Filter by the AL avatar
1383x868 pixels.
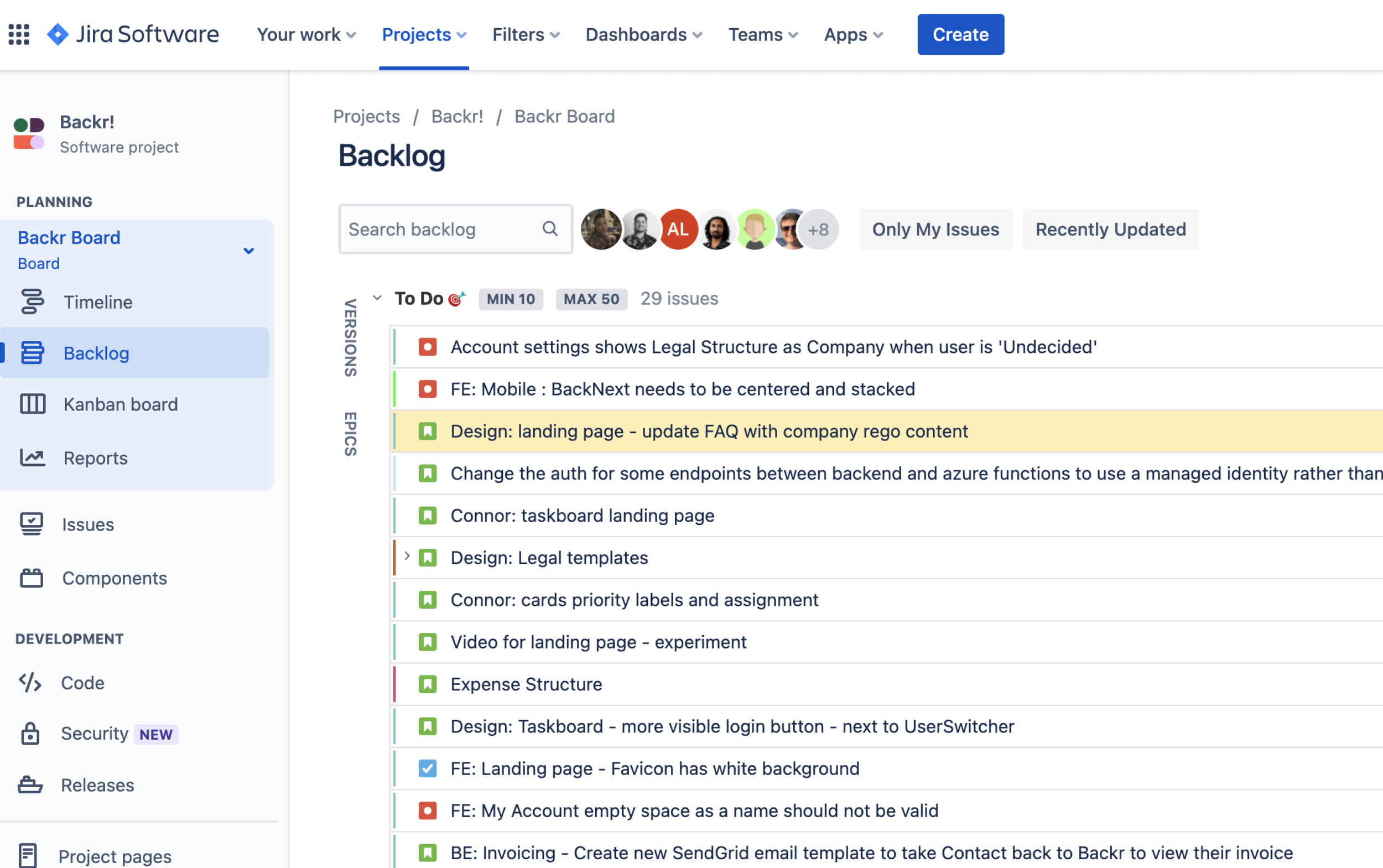coord(678,229)
